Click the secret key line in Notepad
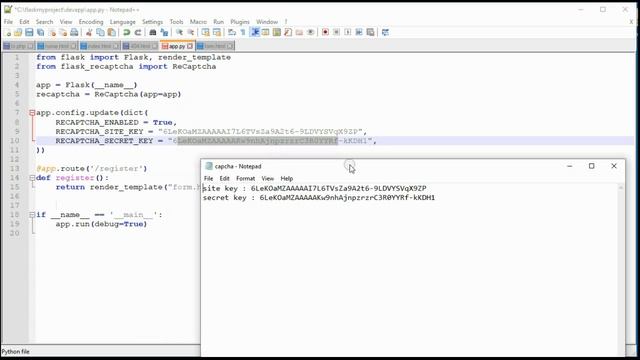 click(x=319, y=198)
